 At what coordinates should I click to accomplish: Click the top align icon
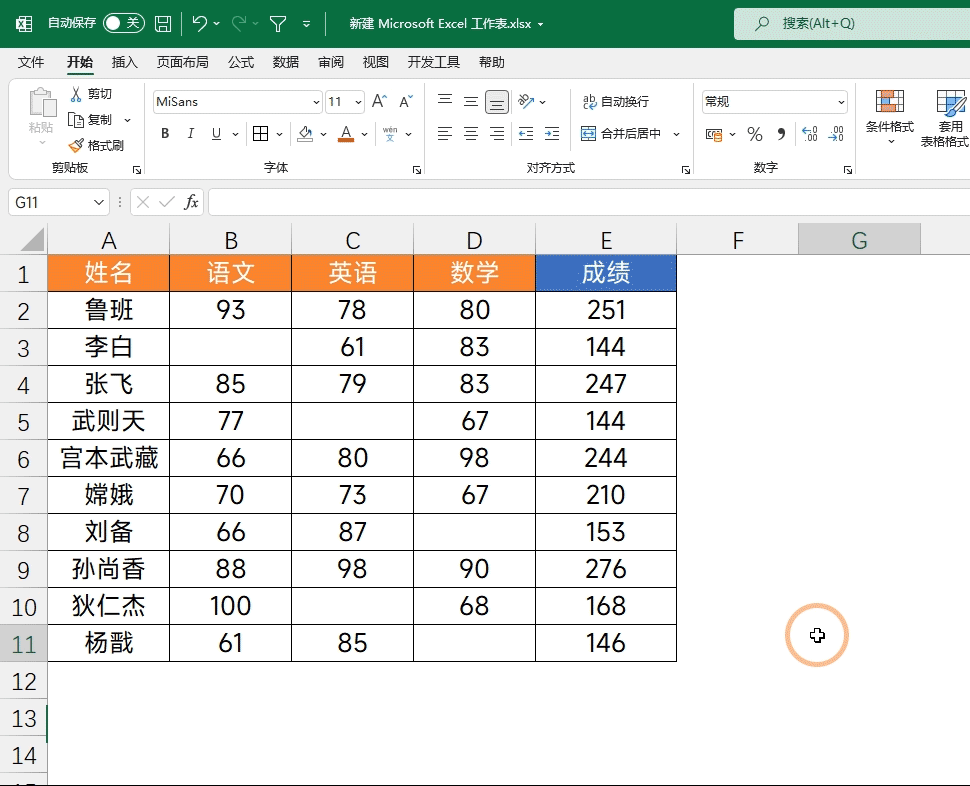445,101
